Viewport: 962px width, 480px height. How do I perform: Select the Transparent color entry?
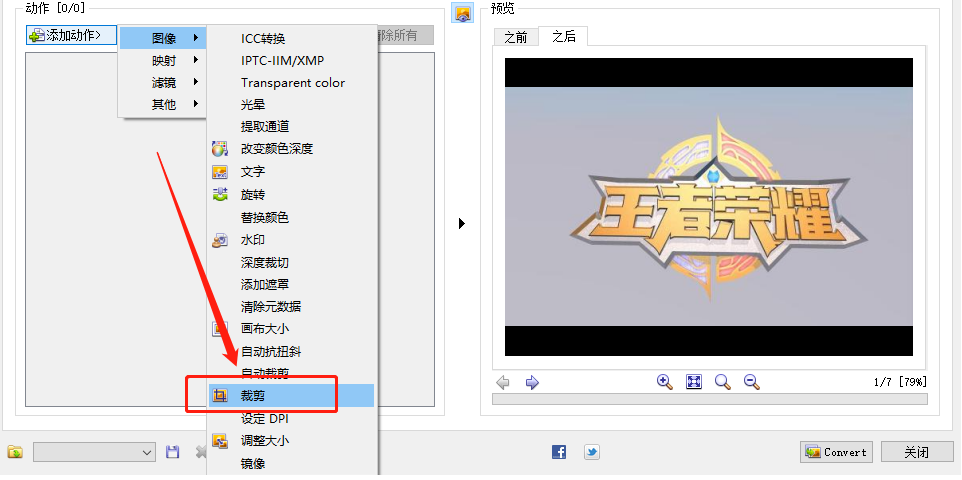(x=293, y=83)
